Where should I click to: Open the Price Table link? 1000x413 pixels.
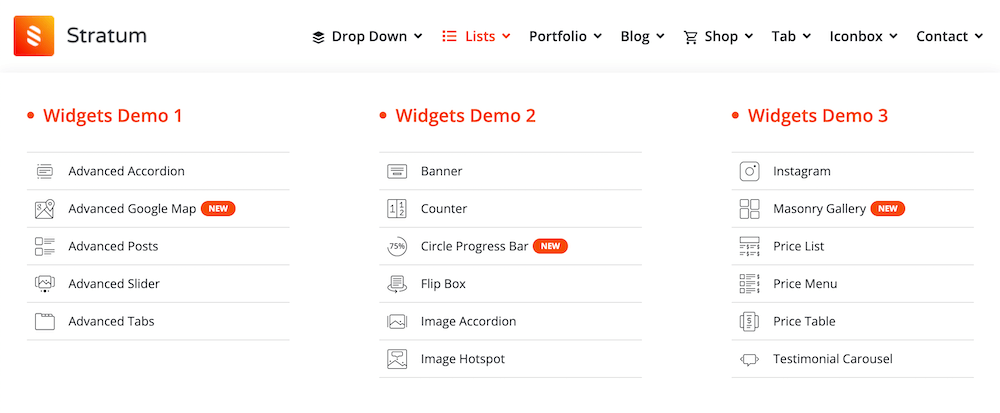(804, 321)
